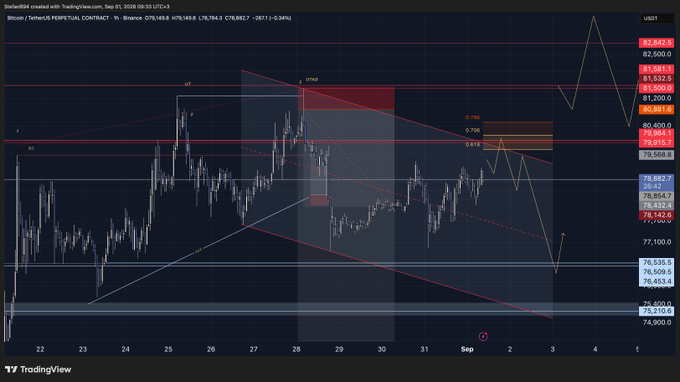Select the 81,581.1 red price label
The height and width of the screenshot is (382, 680).
656,69
